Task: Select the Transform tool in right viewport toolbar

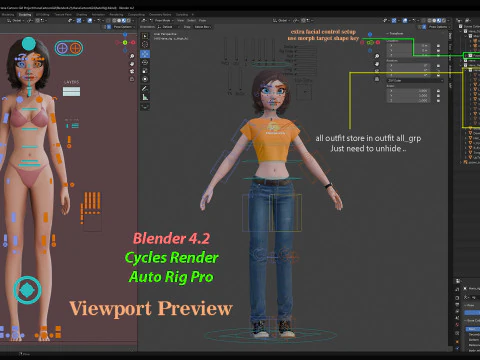Action: [x=145, y=79]
